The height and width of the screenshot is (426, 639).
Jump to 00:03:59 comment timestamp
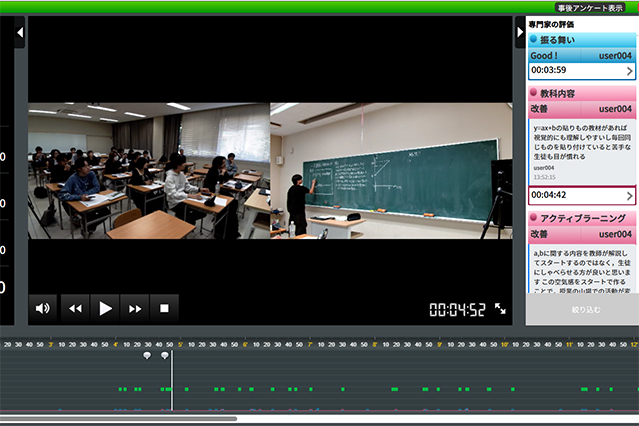click(x=581, y=71)
